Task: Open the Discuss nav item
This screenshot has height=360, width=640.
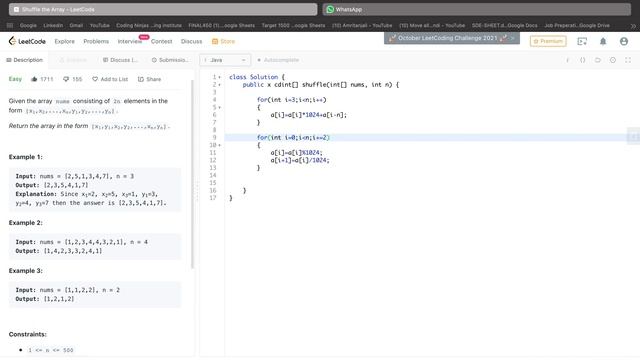Action: pos(191,41)
